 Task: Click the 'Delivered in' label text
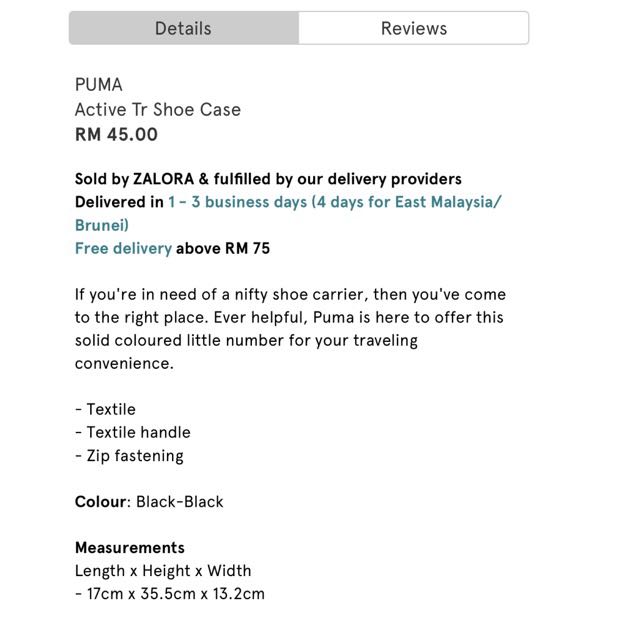[119, 202]
